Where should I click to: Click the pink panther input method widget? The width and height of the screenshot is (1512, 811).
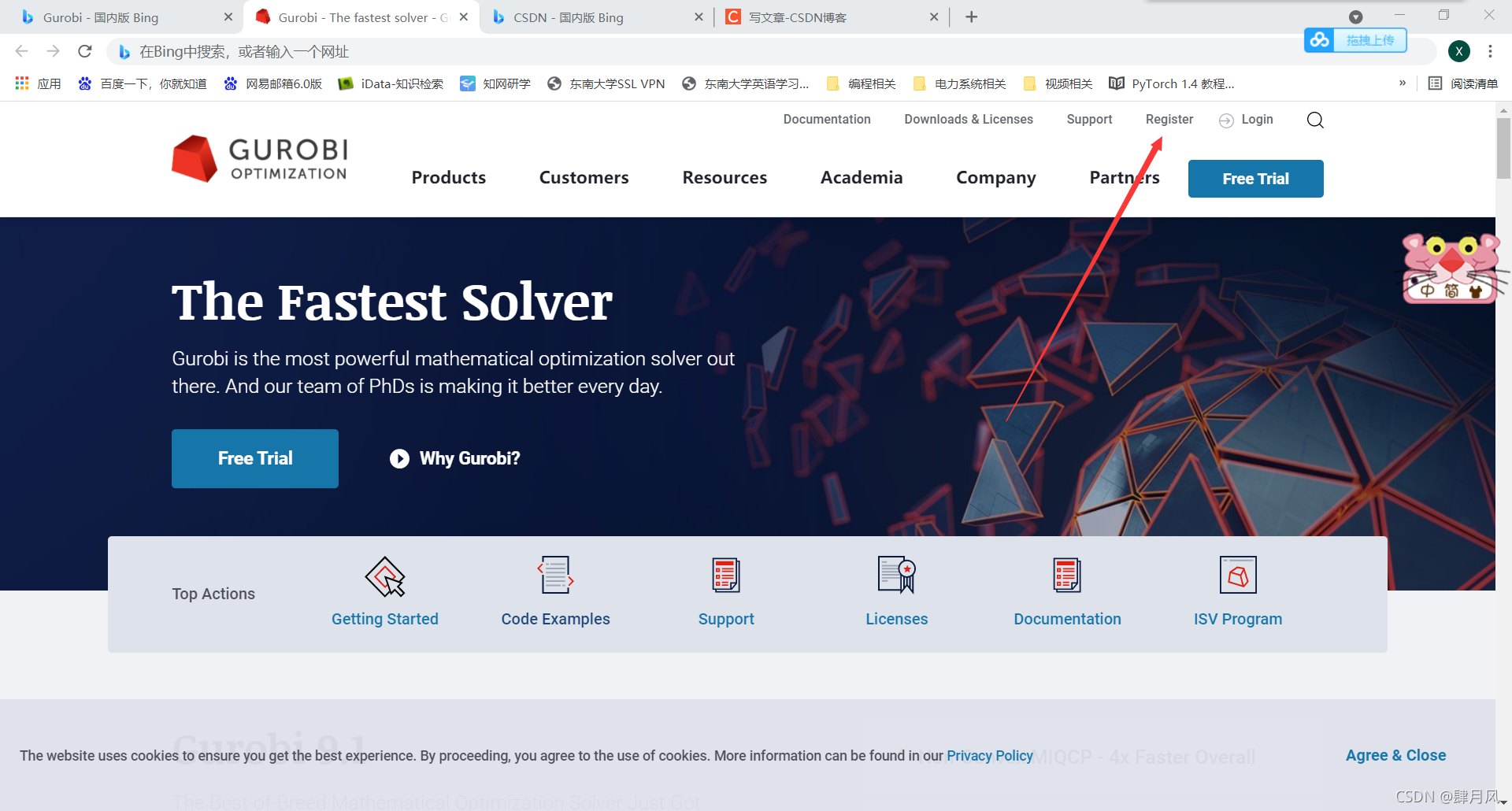click(1451, 268)
